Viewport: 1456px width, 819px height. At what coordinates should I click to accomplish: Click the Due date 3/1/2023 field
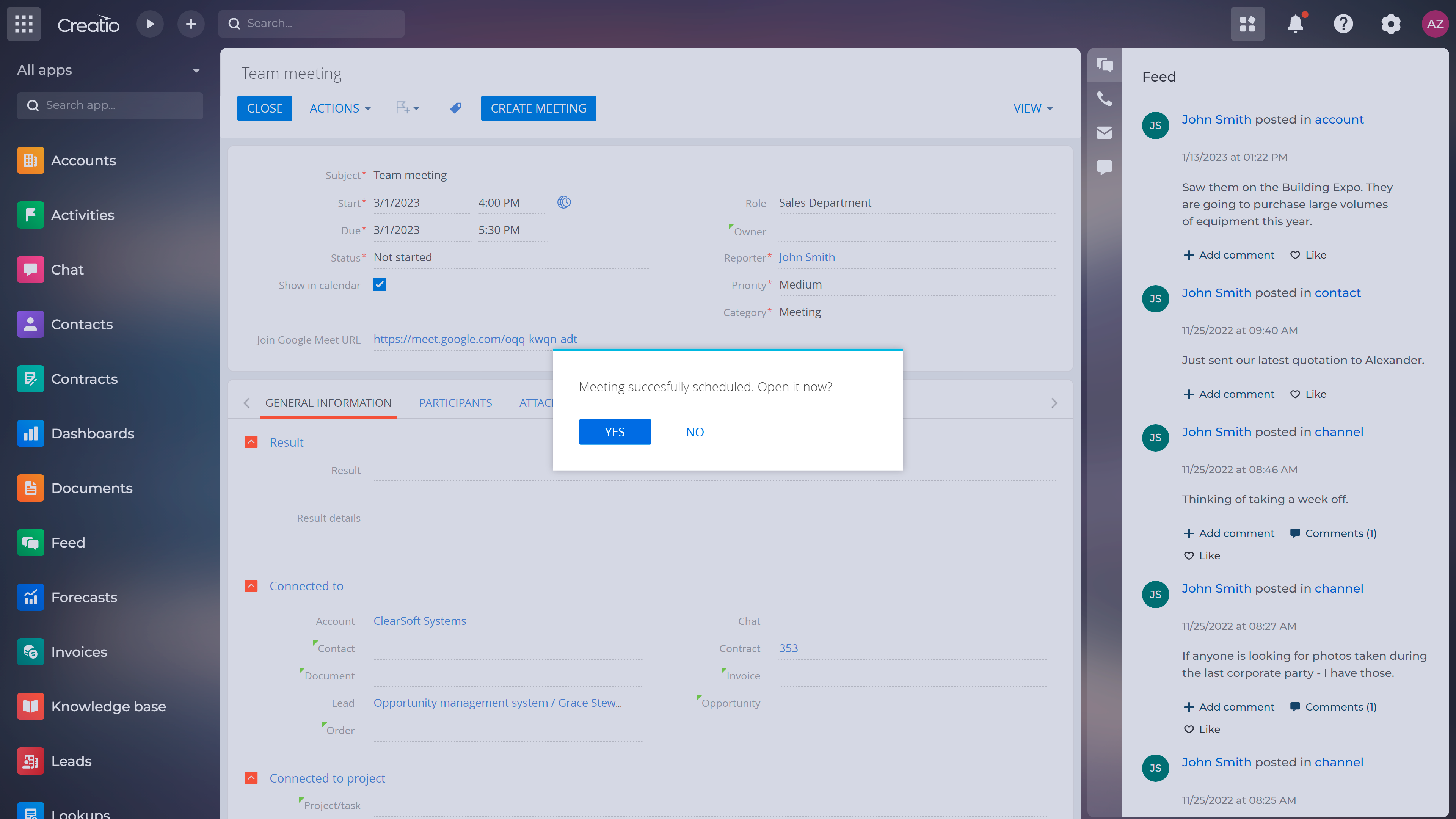pos(421,230)
